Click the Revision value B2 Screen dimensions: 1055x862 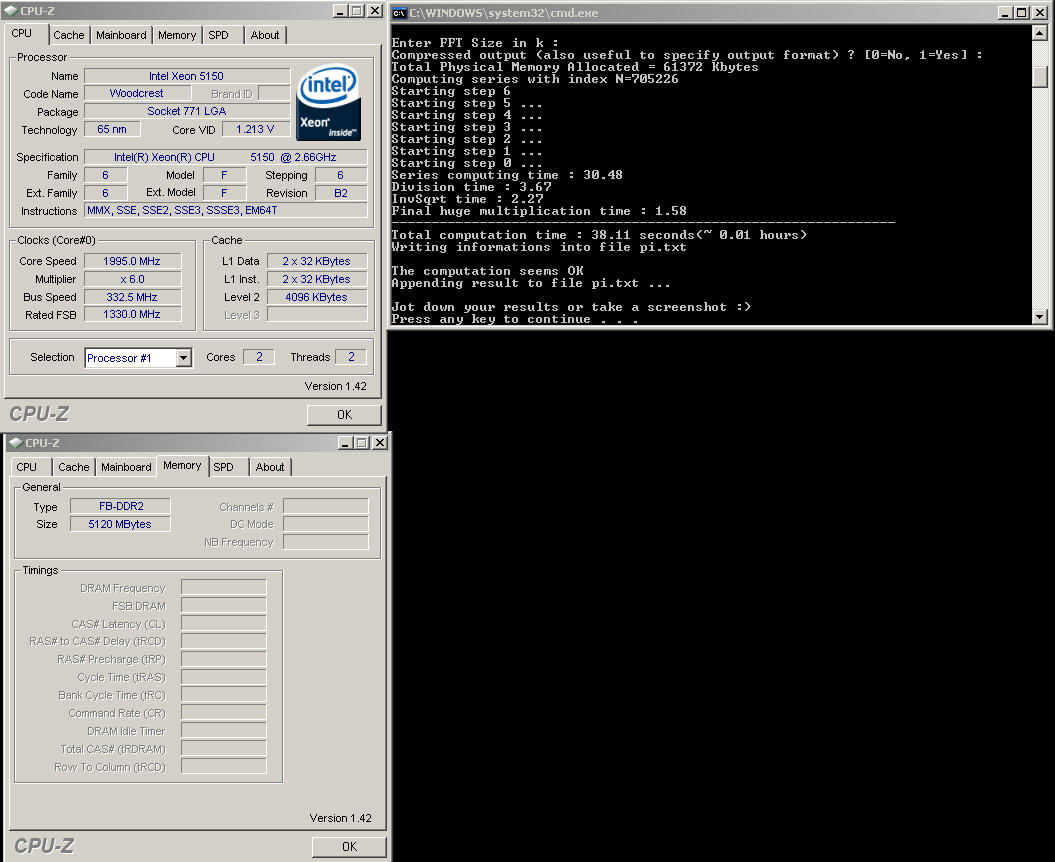pyautogui.click(x=341, y=193)
